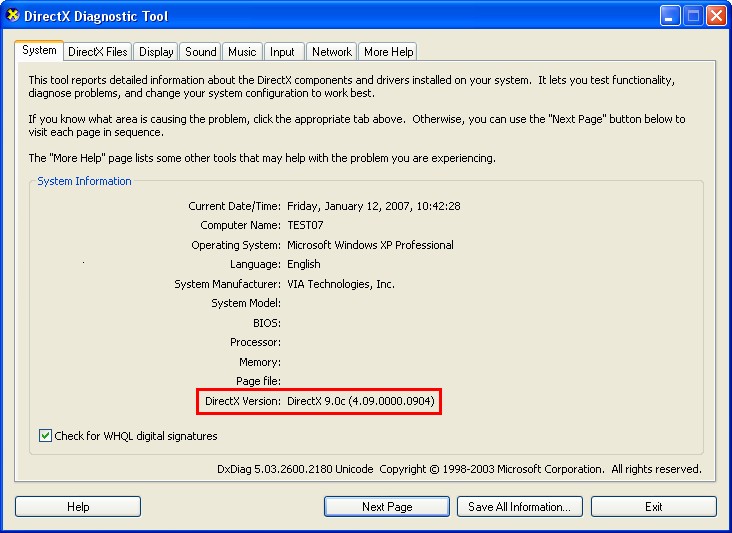This screenshot has width=732, height=533.
Task: Click the DirectX Diagnostic Tool title text
Action: [x=96, y=16]
